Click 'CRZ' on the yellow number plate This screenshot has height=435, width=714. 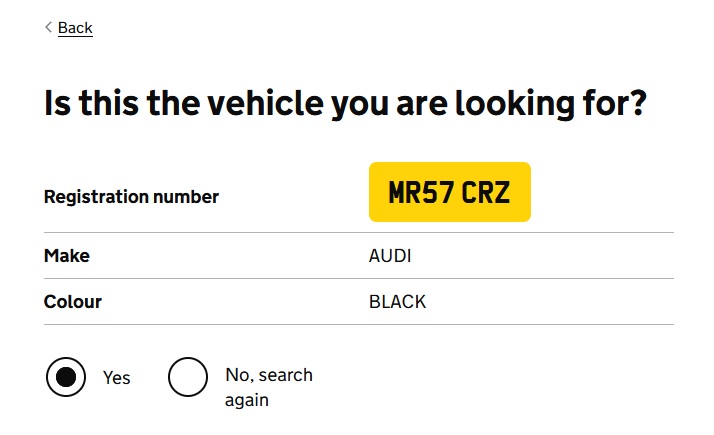pyautogui.click(x=485, y=193)
